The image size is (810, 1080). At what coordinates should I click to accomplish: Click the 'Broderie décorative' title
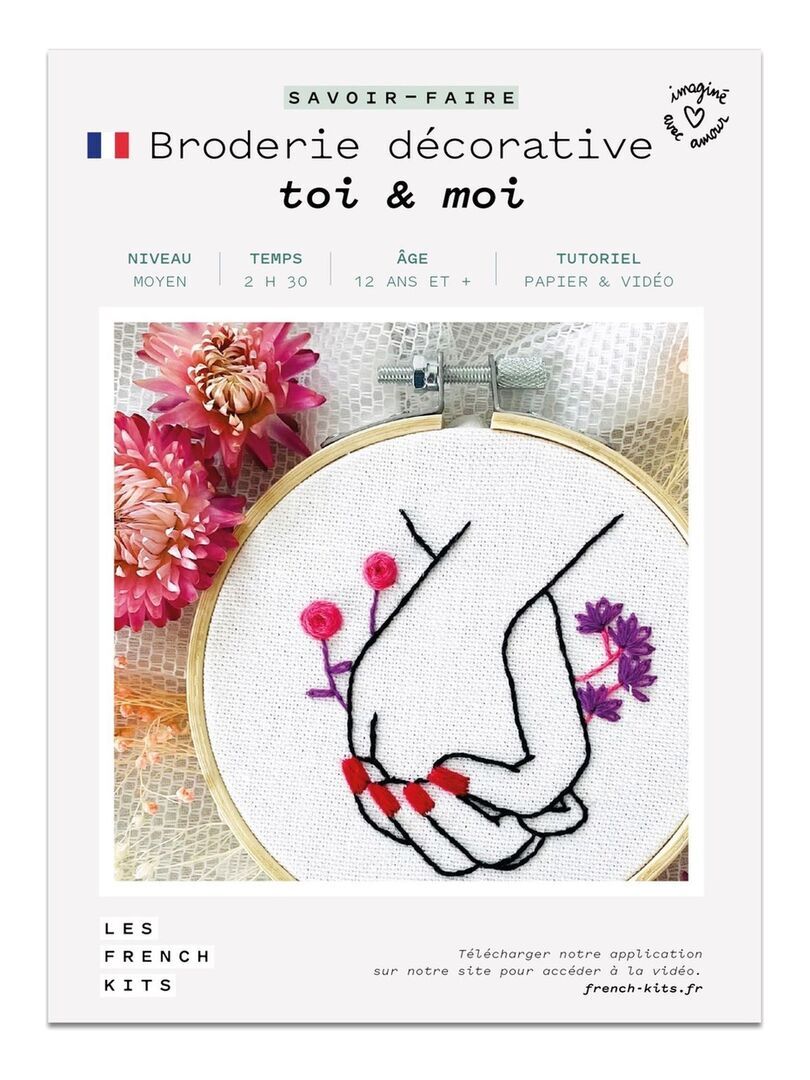pyautogui.click(x=401, y=145)
